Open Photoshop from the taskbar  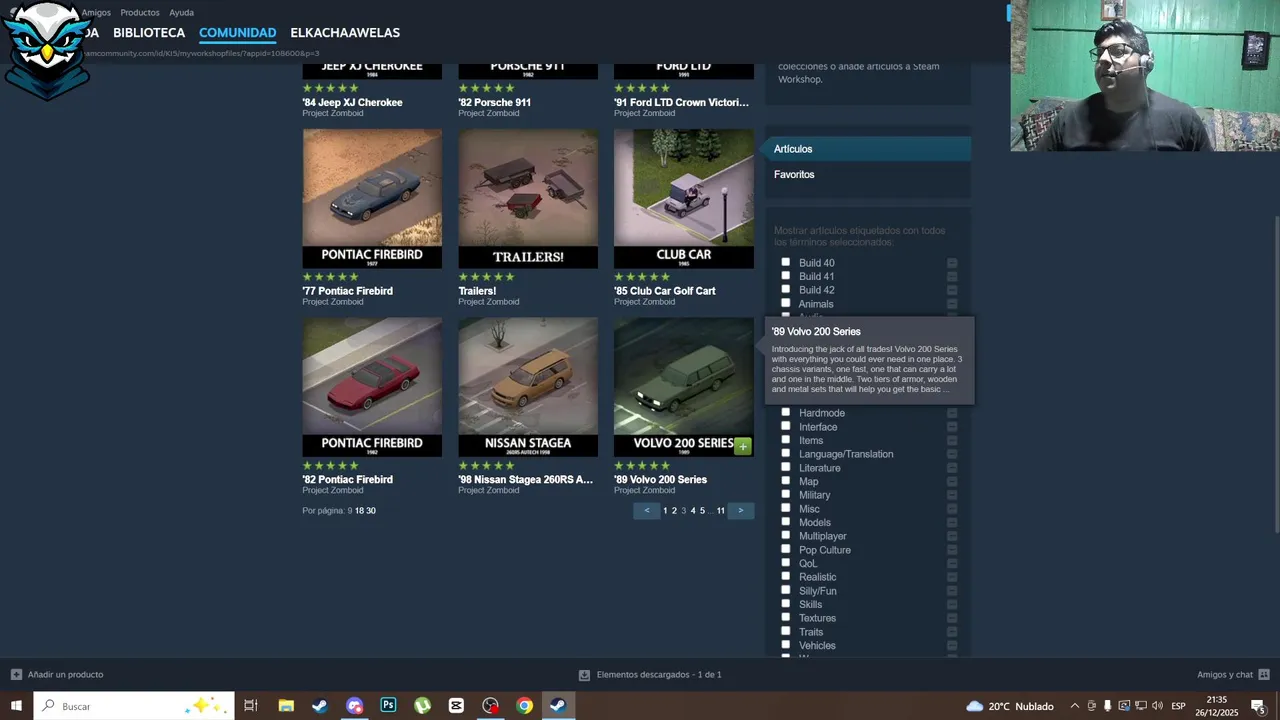pos(388,706)
